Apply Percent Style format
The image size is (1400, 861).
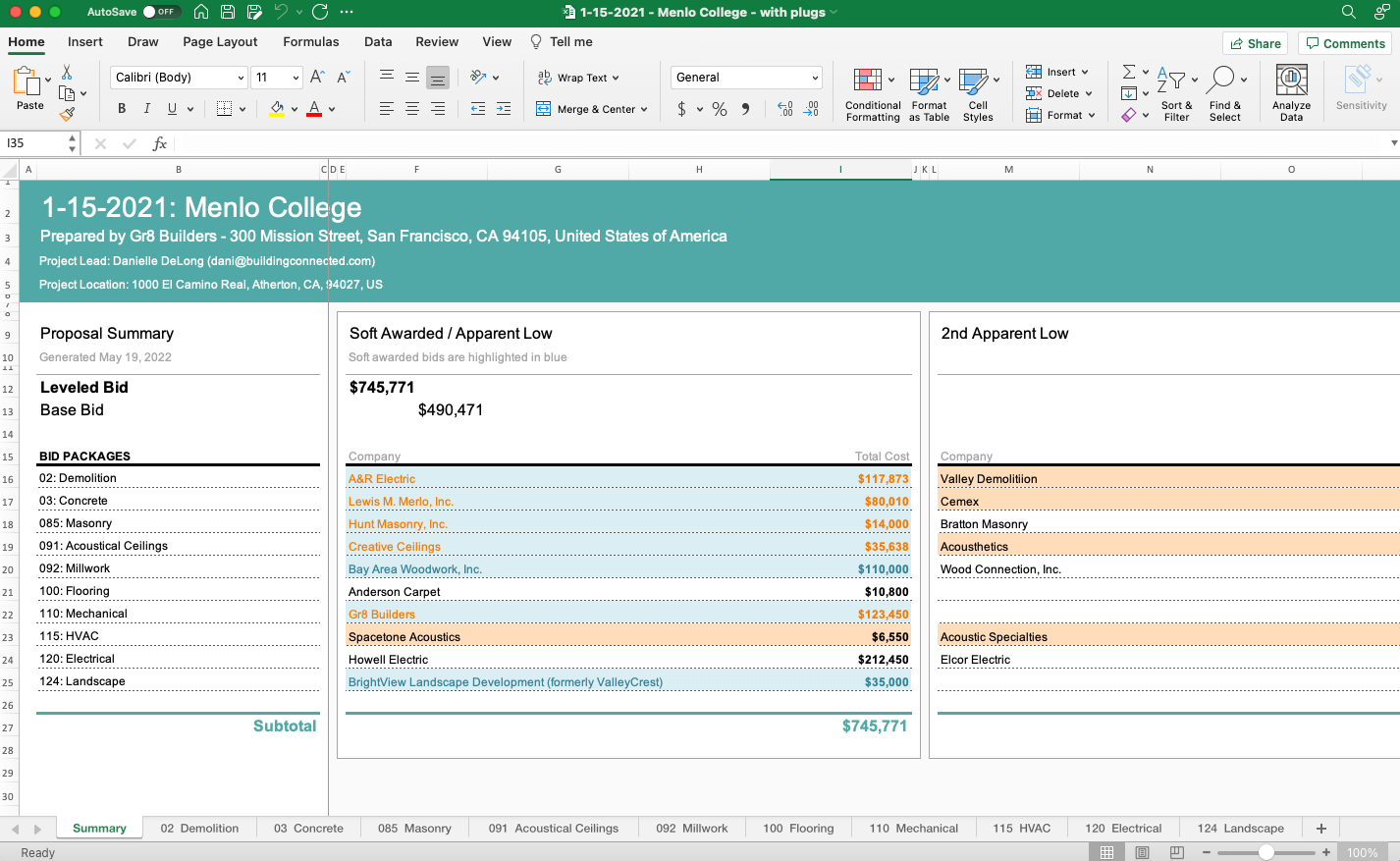pyautogui.click(x=720, y=109)
